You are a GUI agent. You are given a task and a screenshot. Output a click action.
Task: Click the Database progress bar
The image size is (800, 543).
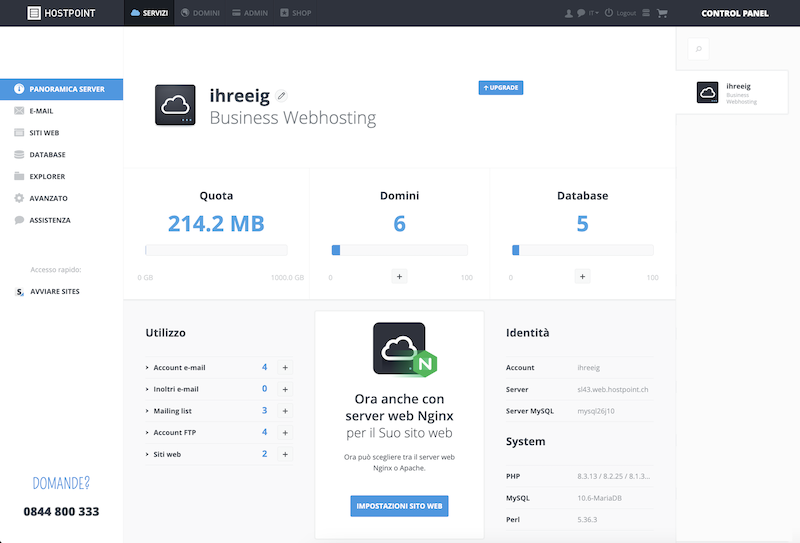pos(583,250)
